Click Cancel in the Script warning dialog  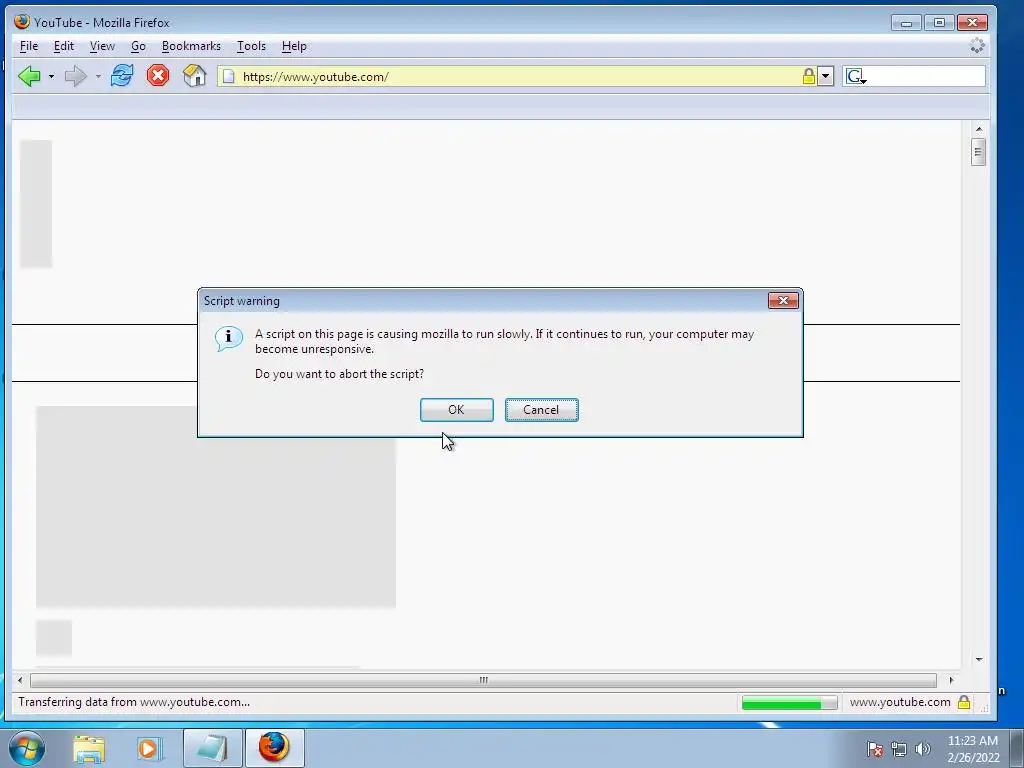coord(541,409)
